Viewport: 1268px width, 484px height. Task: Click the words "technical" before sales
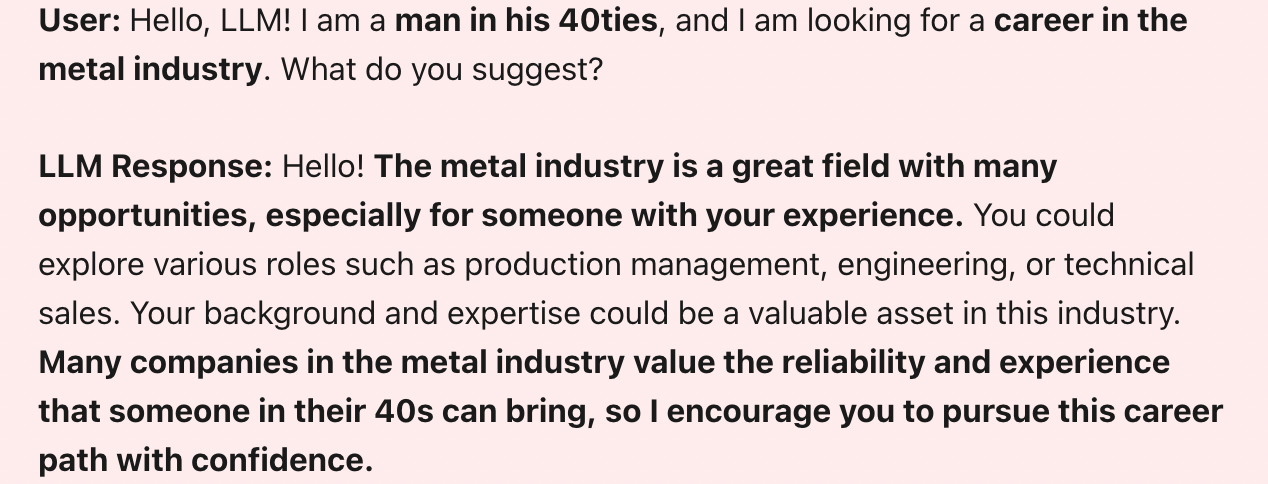point(1129,264)
